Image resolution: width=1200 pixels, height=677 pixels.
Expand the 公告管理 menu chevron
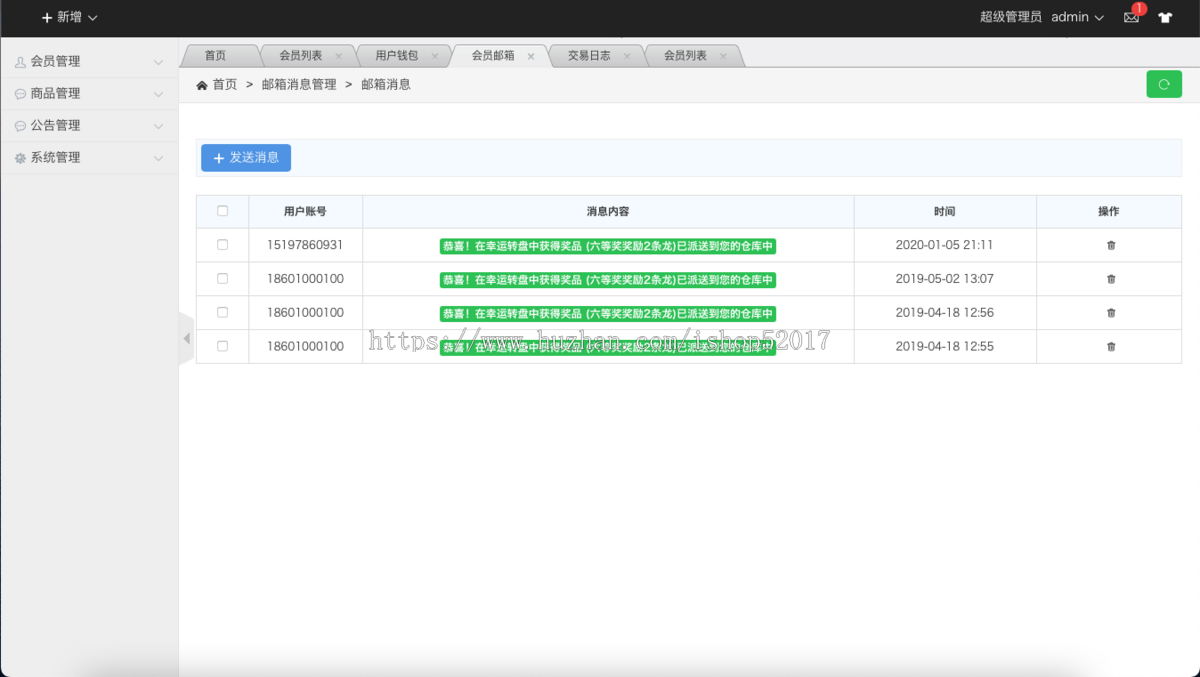pyautogui.click(x=158, y=126)
